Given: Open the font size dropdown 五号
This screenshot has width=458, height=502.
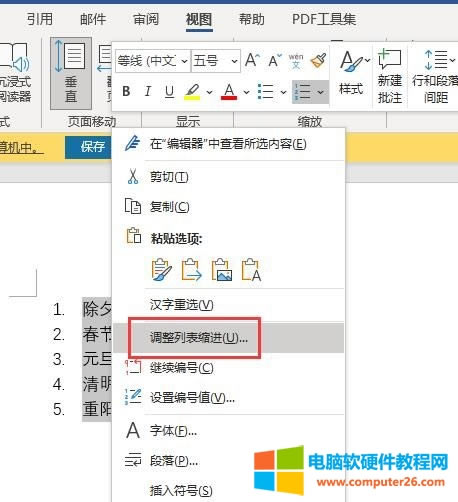Looking at the screenshot, I should click(216, 61).
